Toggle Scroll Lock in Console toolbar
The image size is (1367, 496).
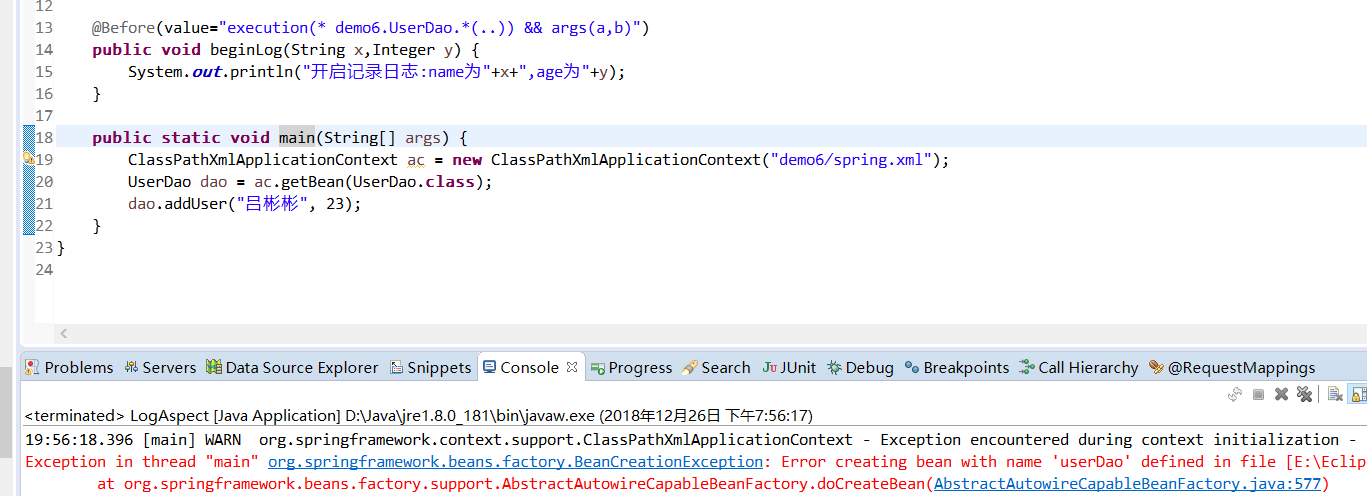coord(1357,394)
